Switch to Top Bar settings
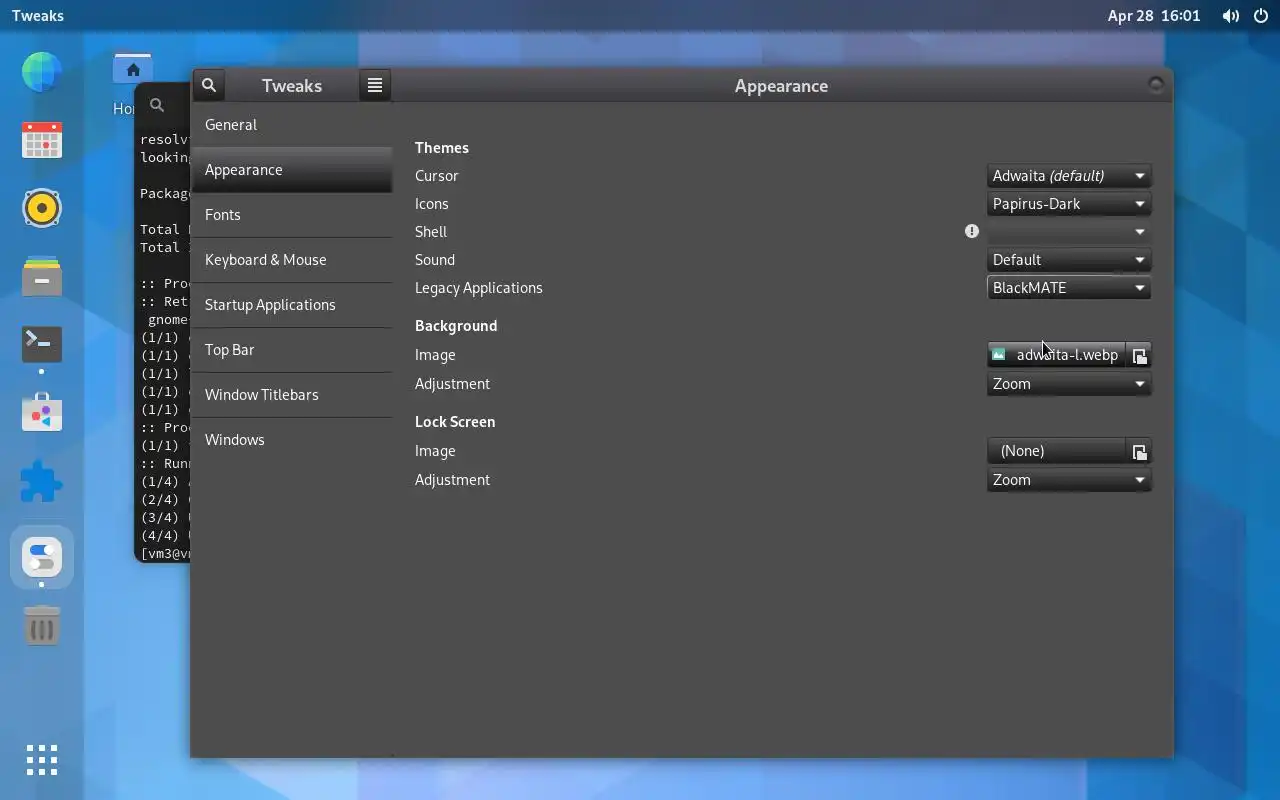This screenshot has height=800, width=1280. click(292, 350)
